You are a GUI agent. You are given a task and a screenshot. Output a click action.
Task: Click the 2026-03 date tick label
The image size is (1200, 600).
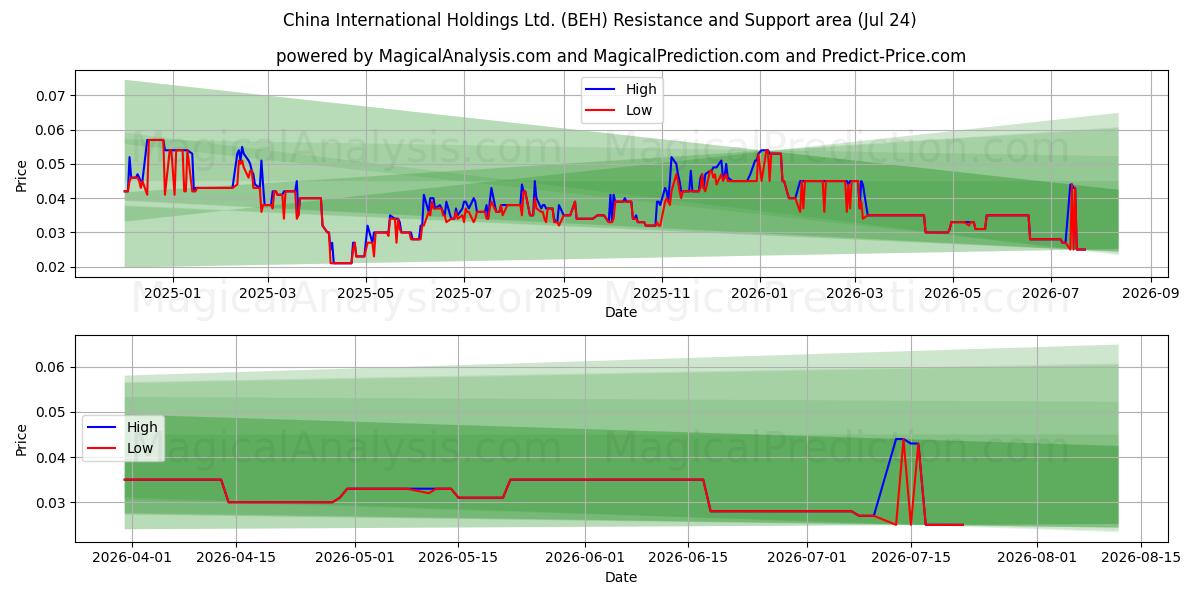pos(854,294)
